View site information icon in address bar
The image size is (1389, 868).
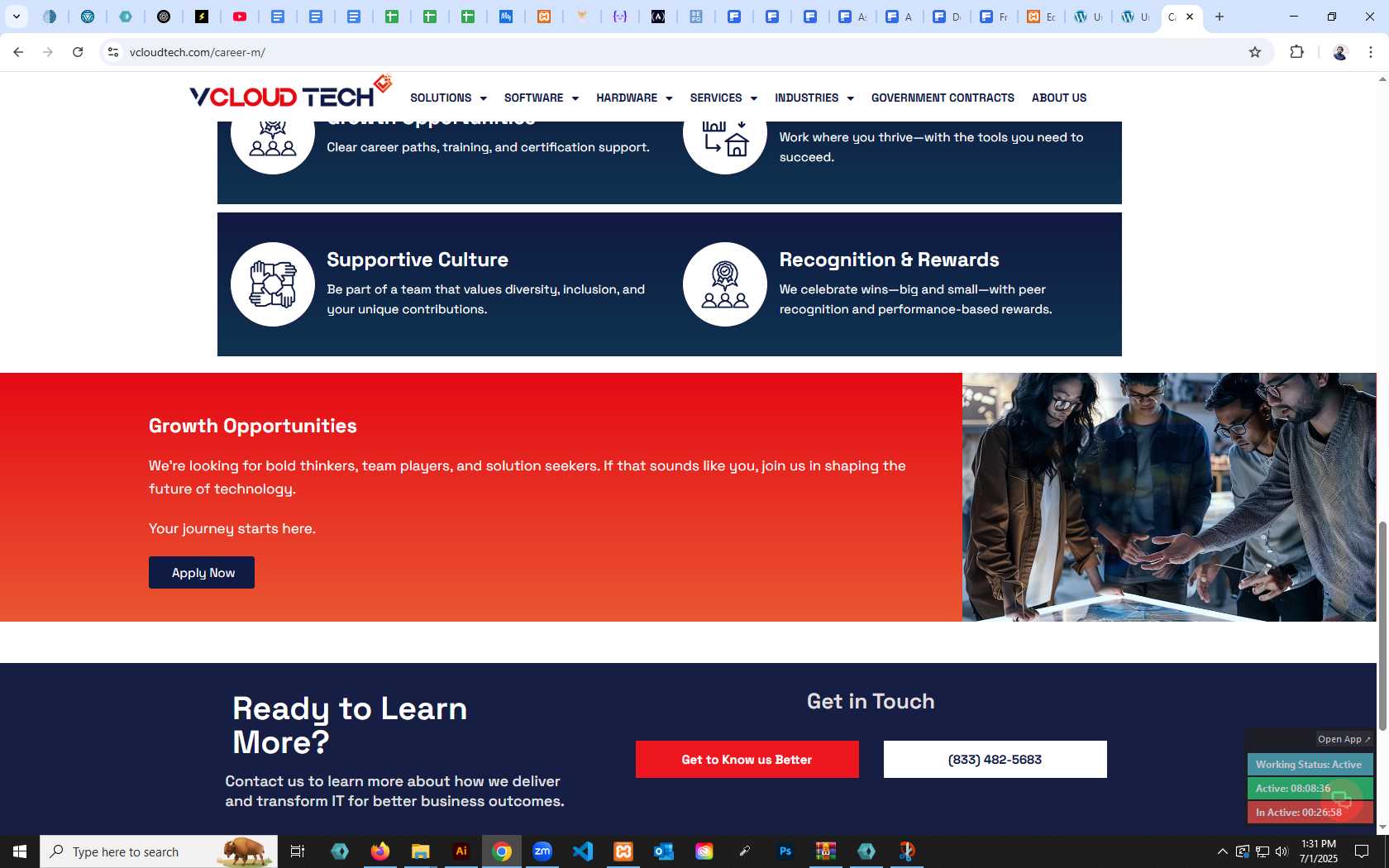[x=113, y=52]
